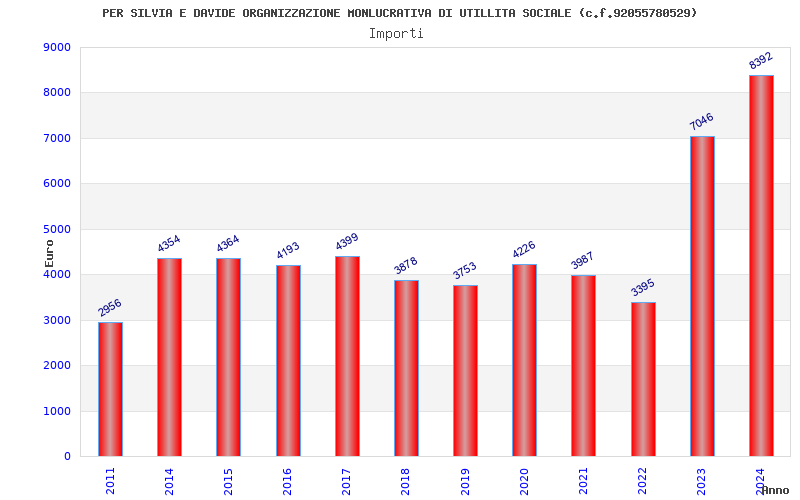The image size is (800, 500).
Task: Click the y-axis tick 2000
Action: click(57, 366)
